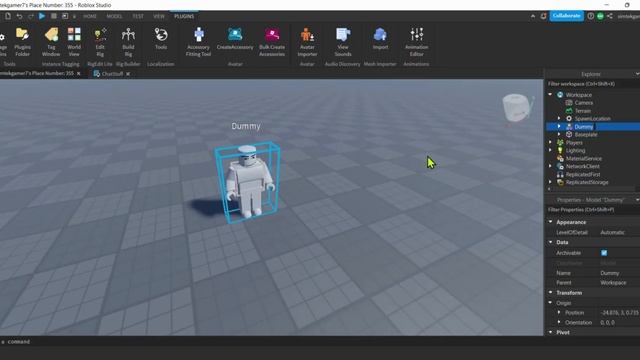Screen dimensions: 640x360
Task: Toggle the Archivable checkbox
Action: 604,253
